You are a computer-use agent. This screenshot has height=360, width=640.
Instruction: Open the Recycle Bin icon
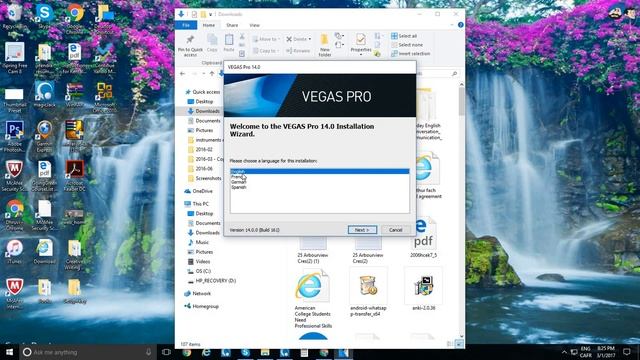pos(14,17)
